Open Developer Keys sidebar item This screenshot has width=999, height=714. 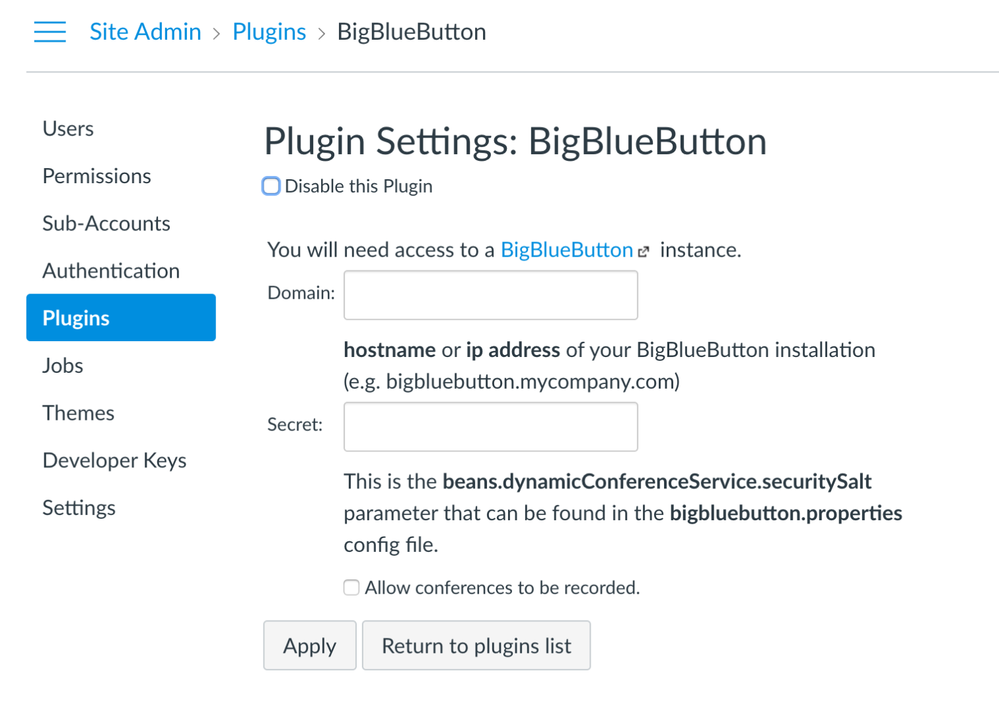[x=114, y=461]
